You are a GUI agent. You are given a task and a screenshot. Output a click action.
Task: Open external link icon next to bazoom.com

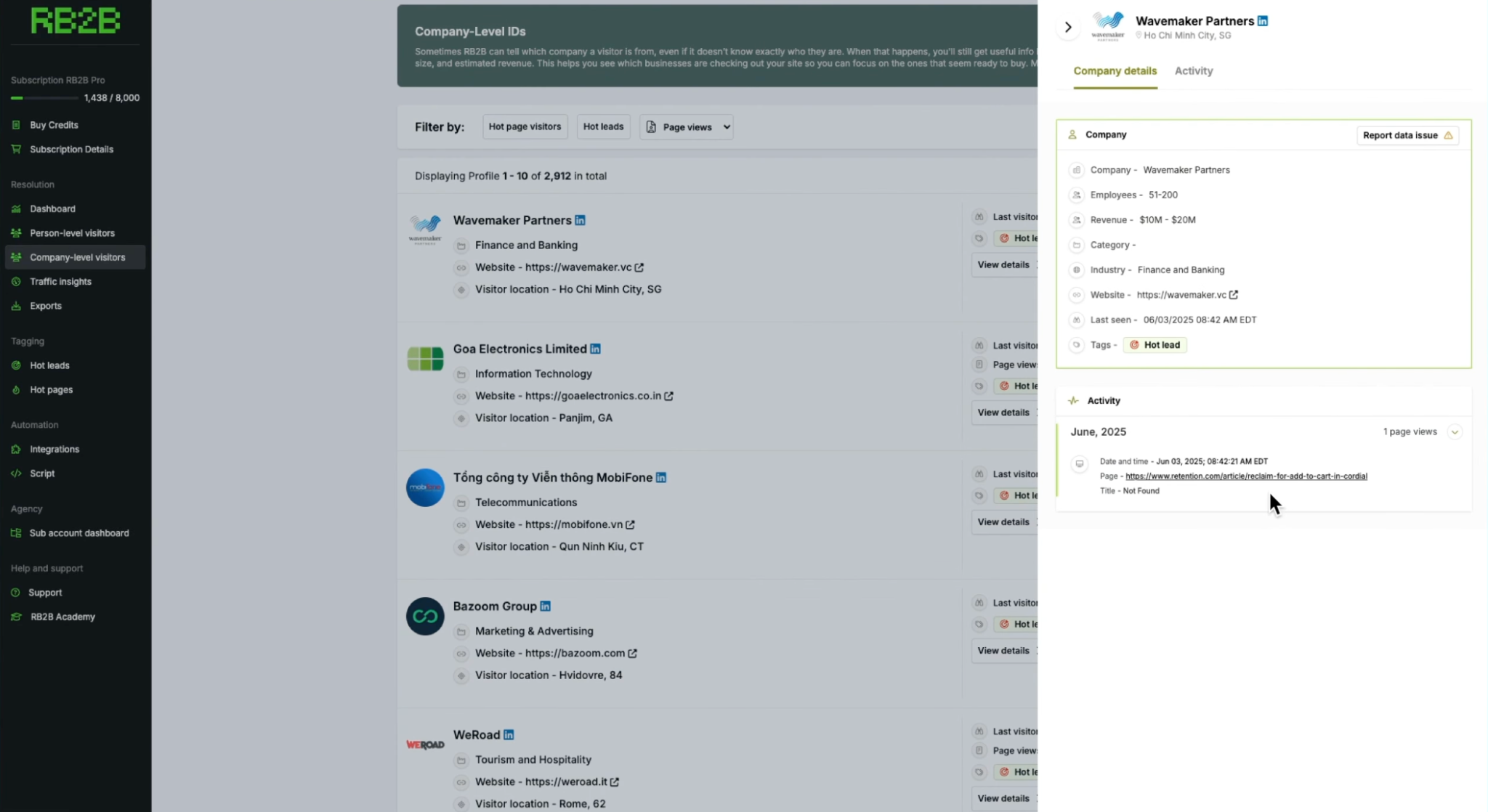632,653
